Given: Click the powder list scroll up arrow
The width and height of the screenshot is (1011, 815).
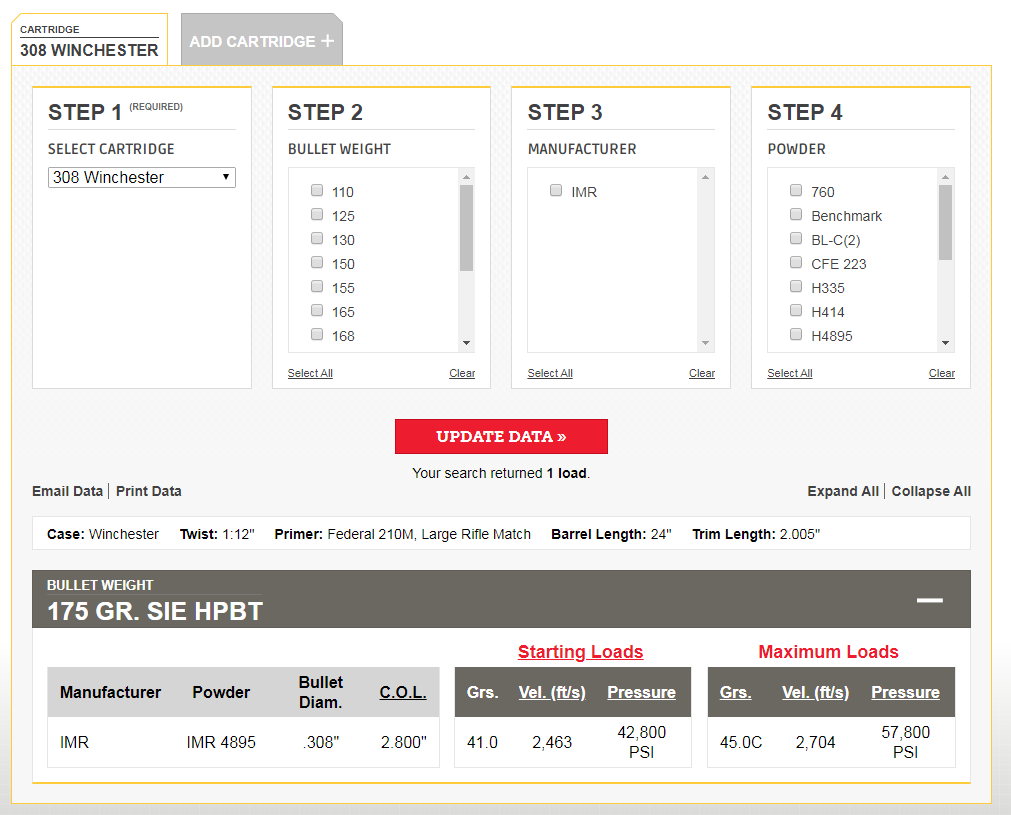Looking at the screenshot, I should point(945,177).
